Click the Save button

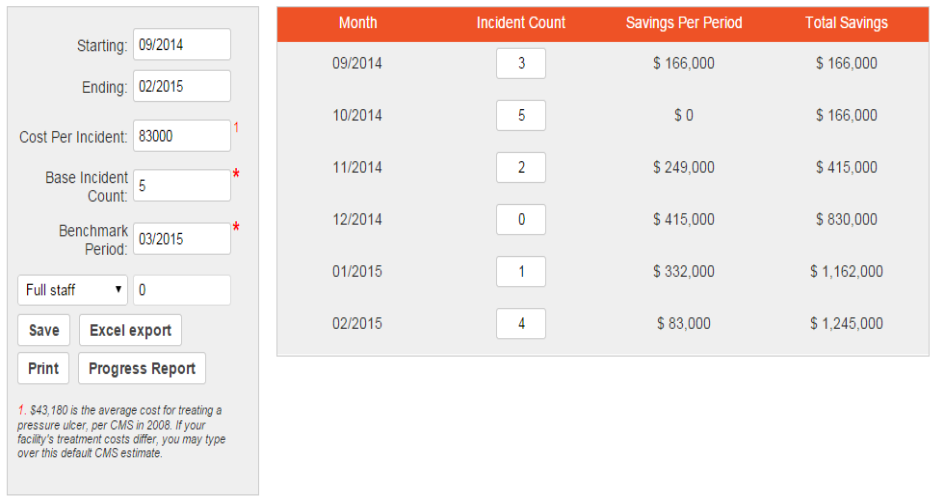click(44, 330)
